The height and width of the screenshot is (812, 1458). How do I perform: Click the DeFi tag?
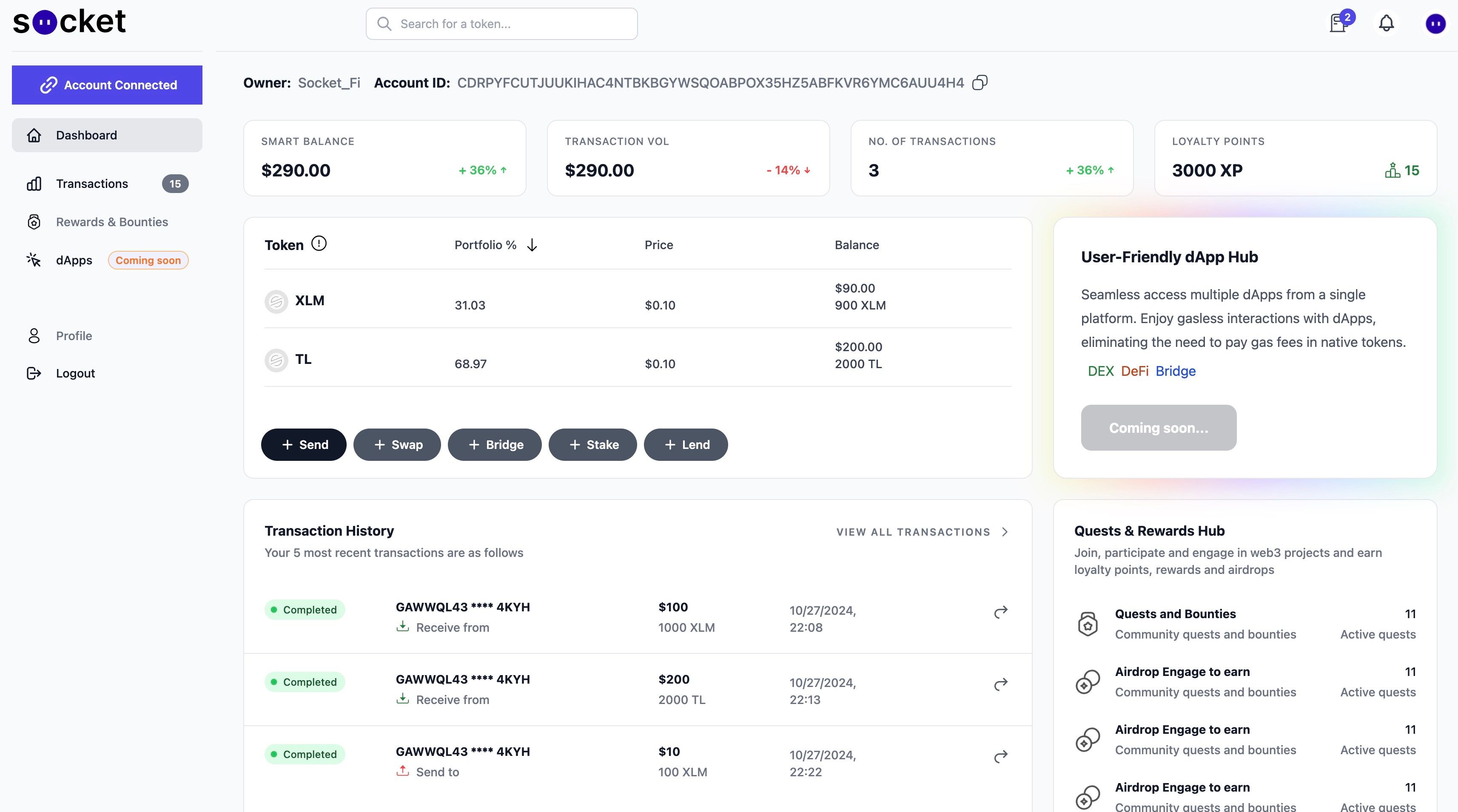pos(1135,371)
